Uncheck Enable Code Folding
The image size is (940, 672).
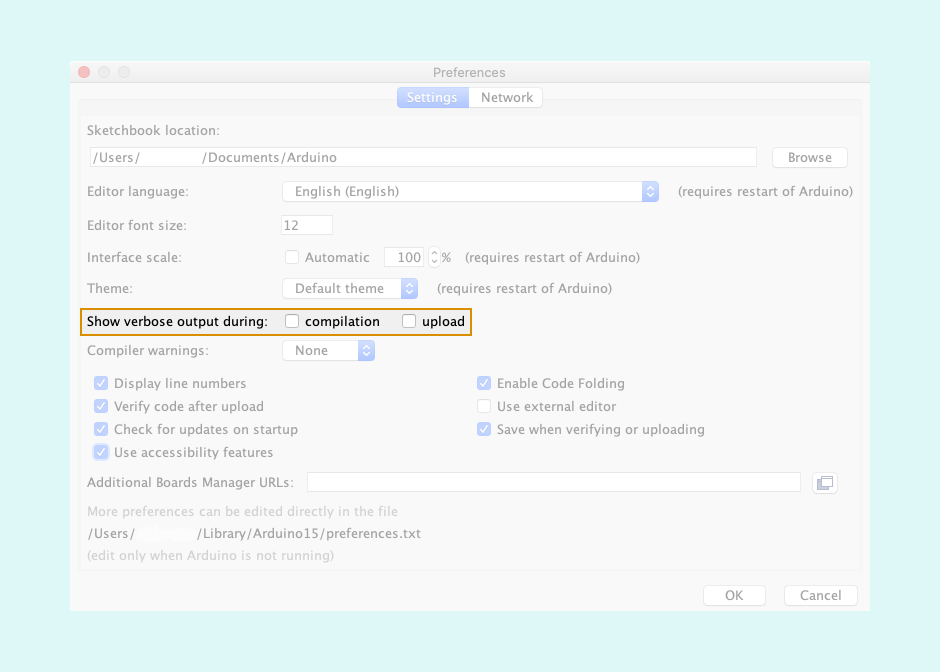tap(484, 383)
